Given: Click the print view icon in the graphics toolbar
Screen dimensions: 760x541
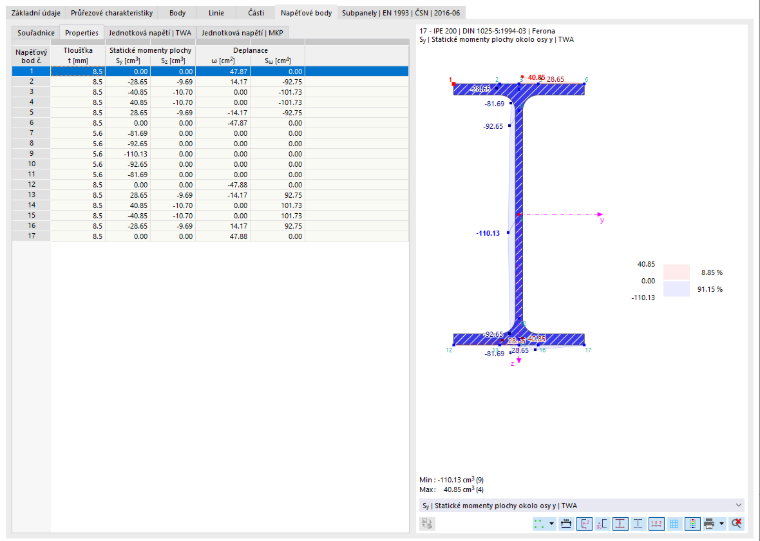Looking at the screenshot, I should [566, 524].
